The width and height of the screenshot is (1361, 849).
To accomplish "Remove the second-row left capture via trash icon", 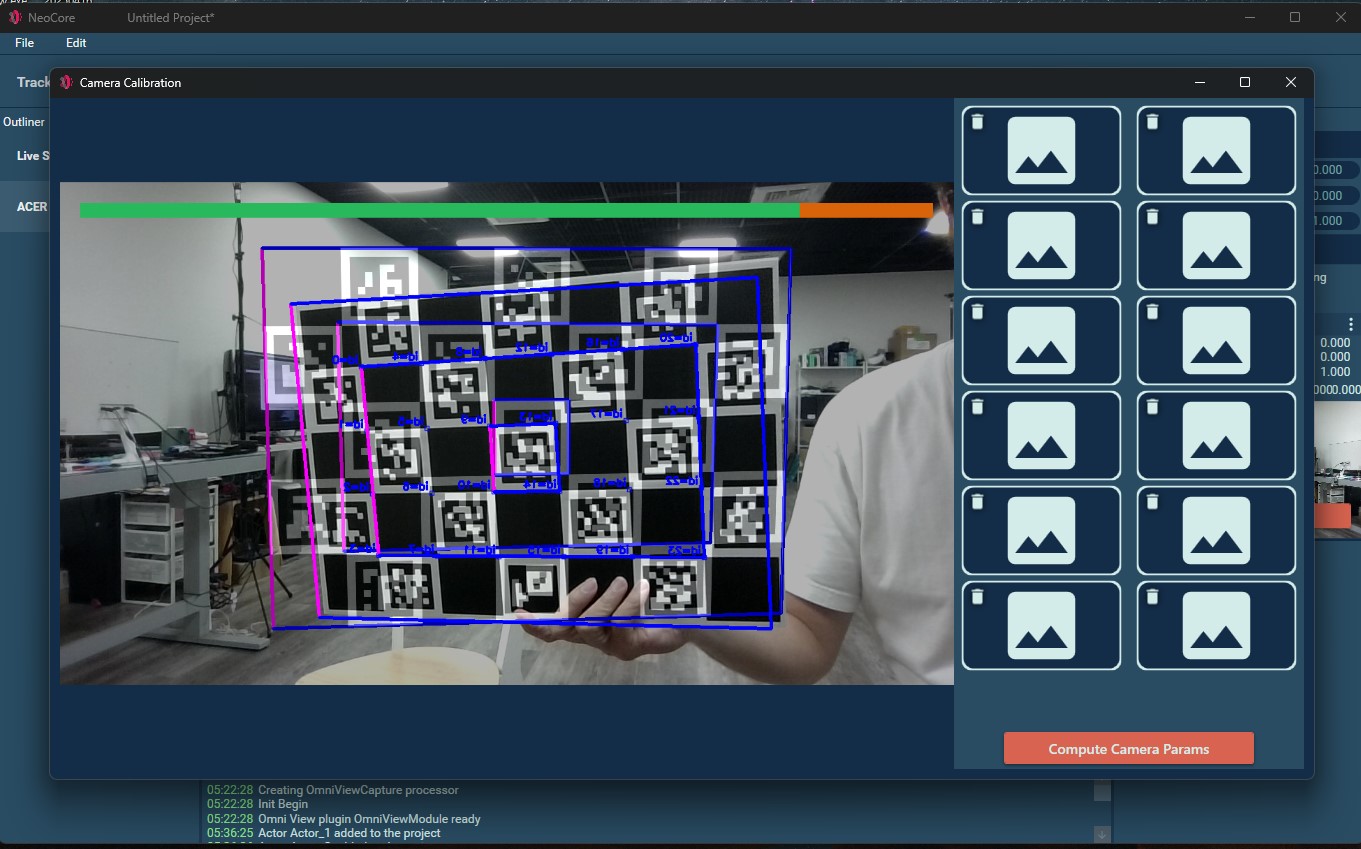I will click(978, 217).
